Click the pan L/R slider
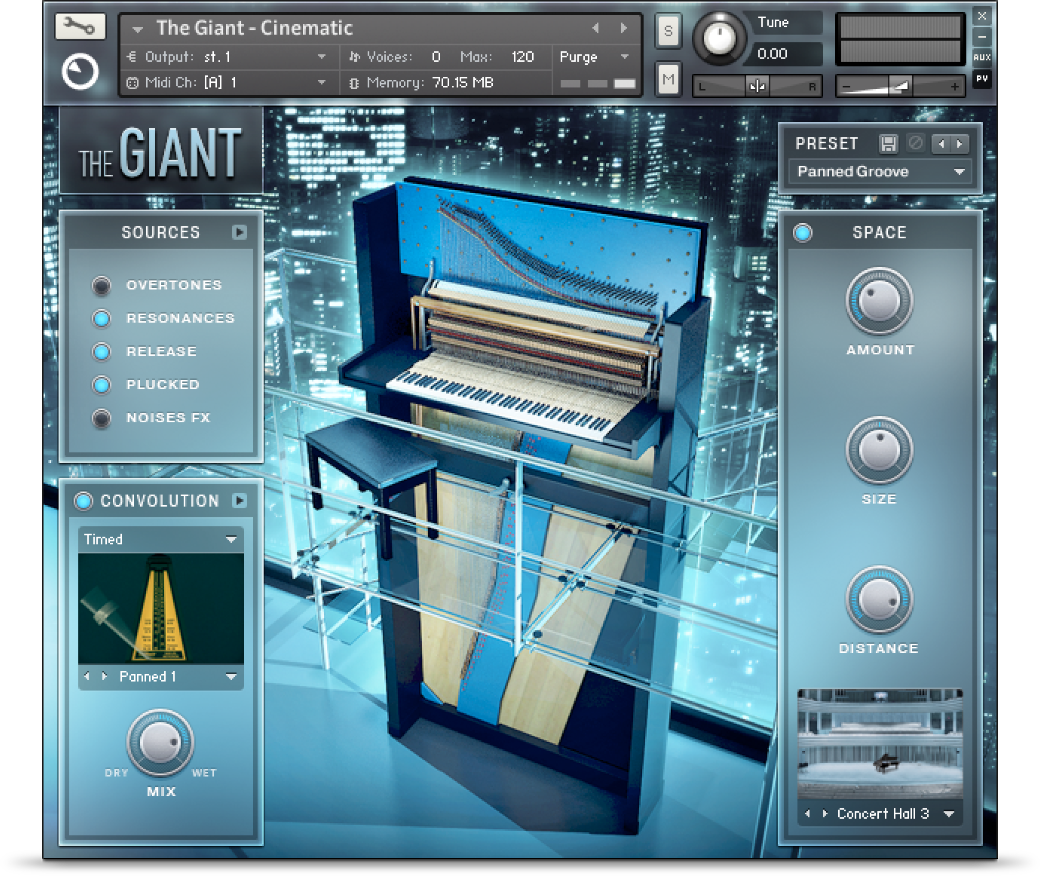This screenshot has width=1040, height=876. (757, 86)
